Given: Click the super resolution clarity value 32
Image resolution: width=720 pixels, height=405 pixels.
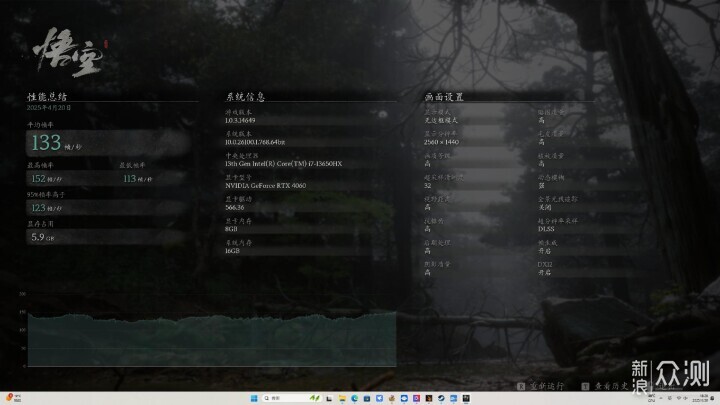Looking at the screenshot, I should point(428,186).
